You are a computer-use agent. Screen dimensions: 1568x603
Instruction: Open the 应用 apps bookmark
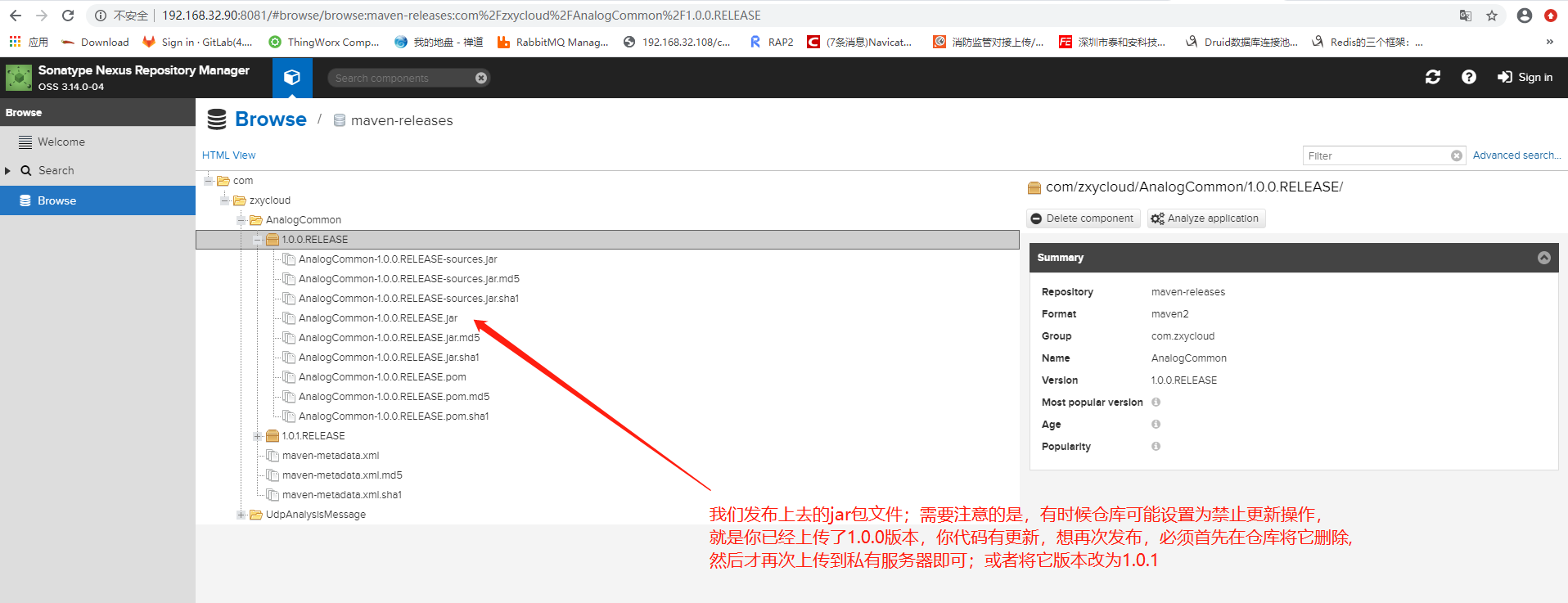29,42
